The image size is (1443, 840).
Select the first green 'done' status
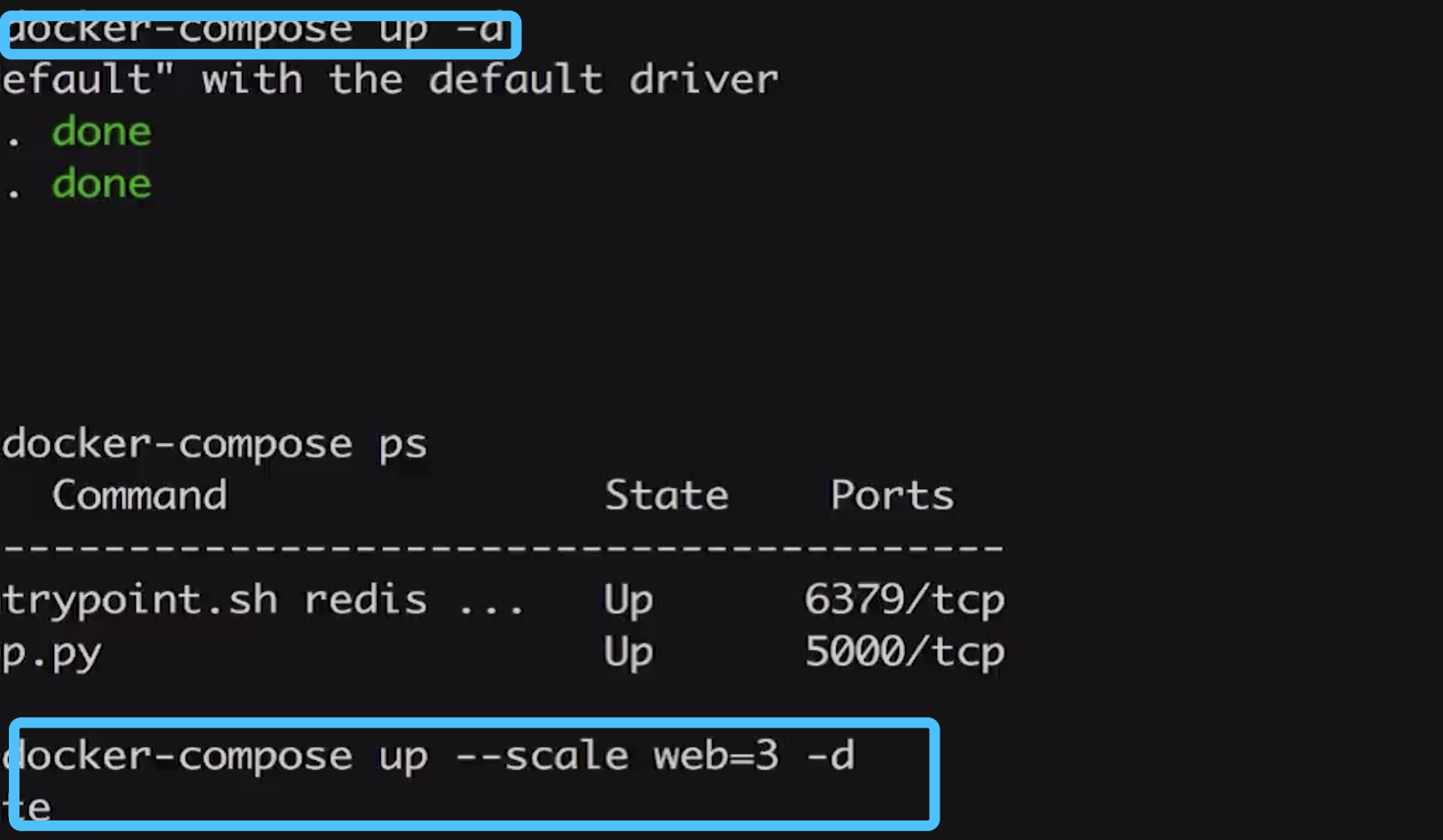coord(101,131)
